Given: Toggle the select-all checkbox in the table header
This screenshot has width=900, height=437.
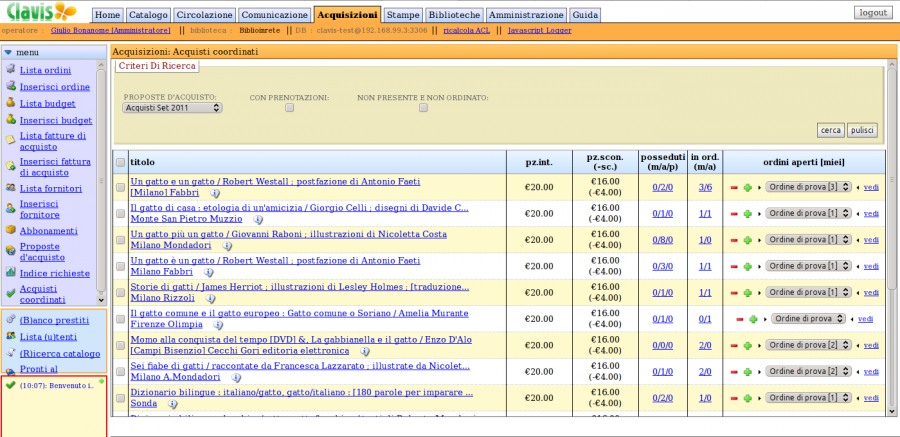Looking at the screenshot, I should coord(121,162).
